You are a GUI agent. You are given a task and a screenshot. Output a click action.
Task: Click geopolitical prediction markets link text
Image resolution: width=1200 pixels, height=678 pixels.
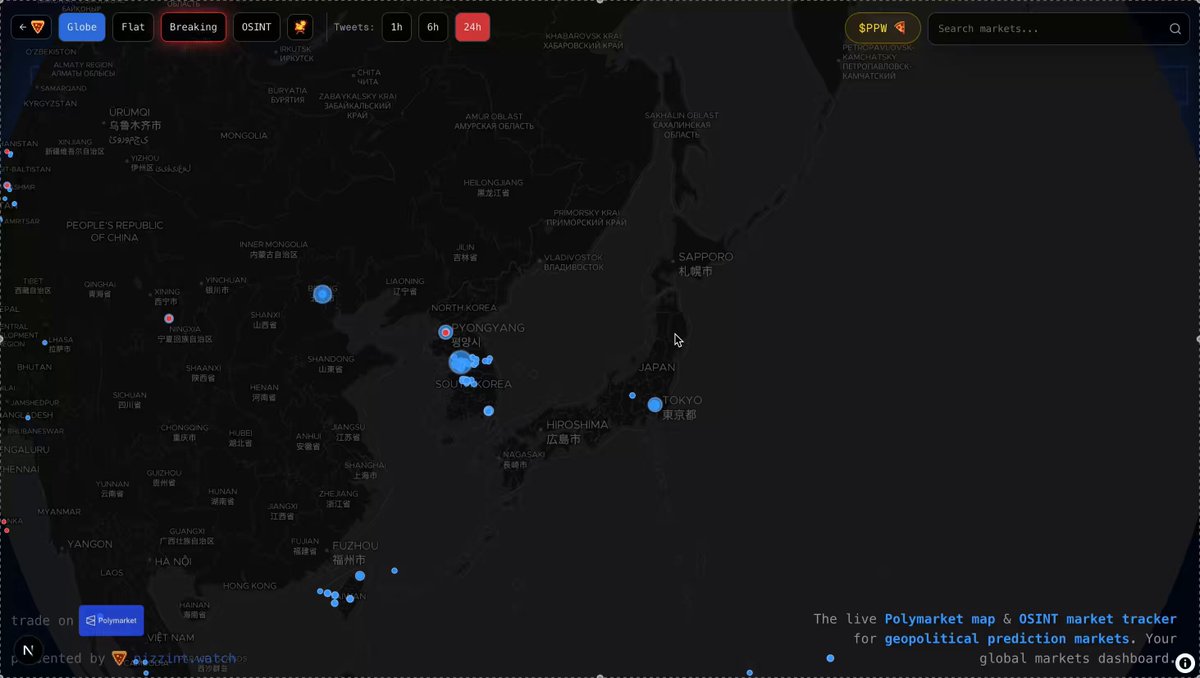click(x=1008, y=638)
